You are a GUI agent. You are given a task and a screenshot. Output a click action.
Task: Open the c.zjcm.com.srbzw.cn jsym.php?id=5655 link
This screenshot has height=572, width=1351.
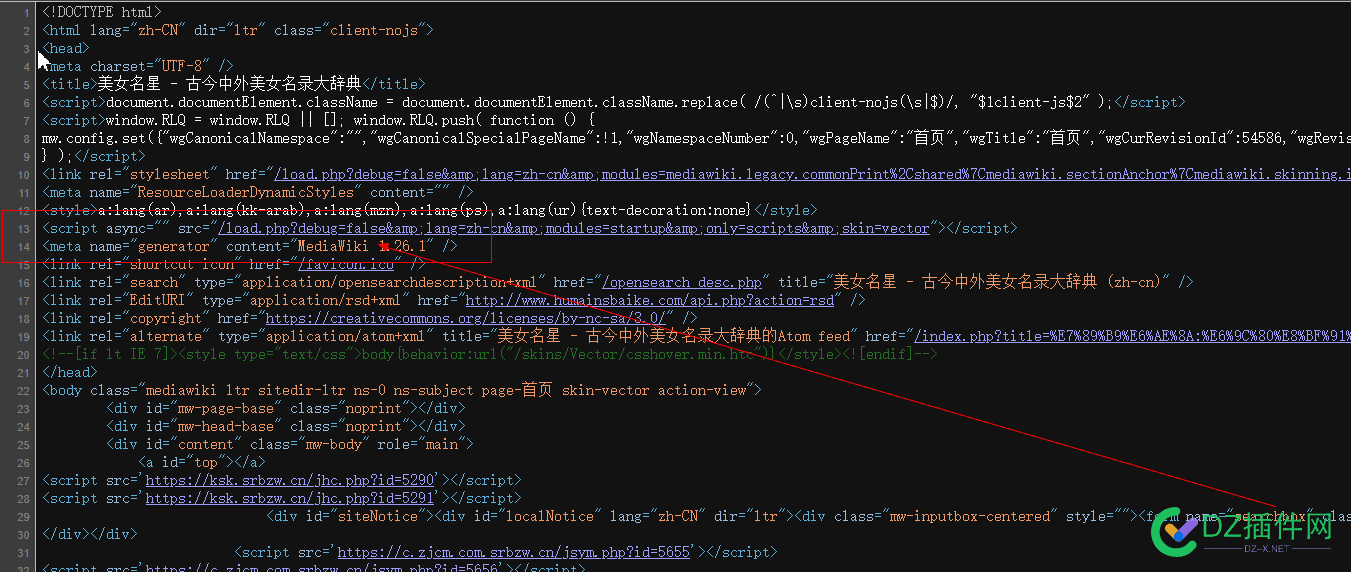[514, 552]
